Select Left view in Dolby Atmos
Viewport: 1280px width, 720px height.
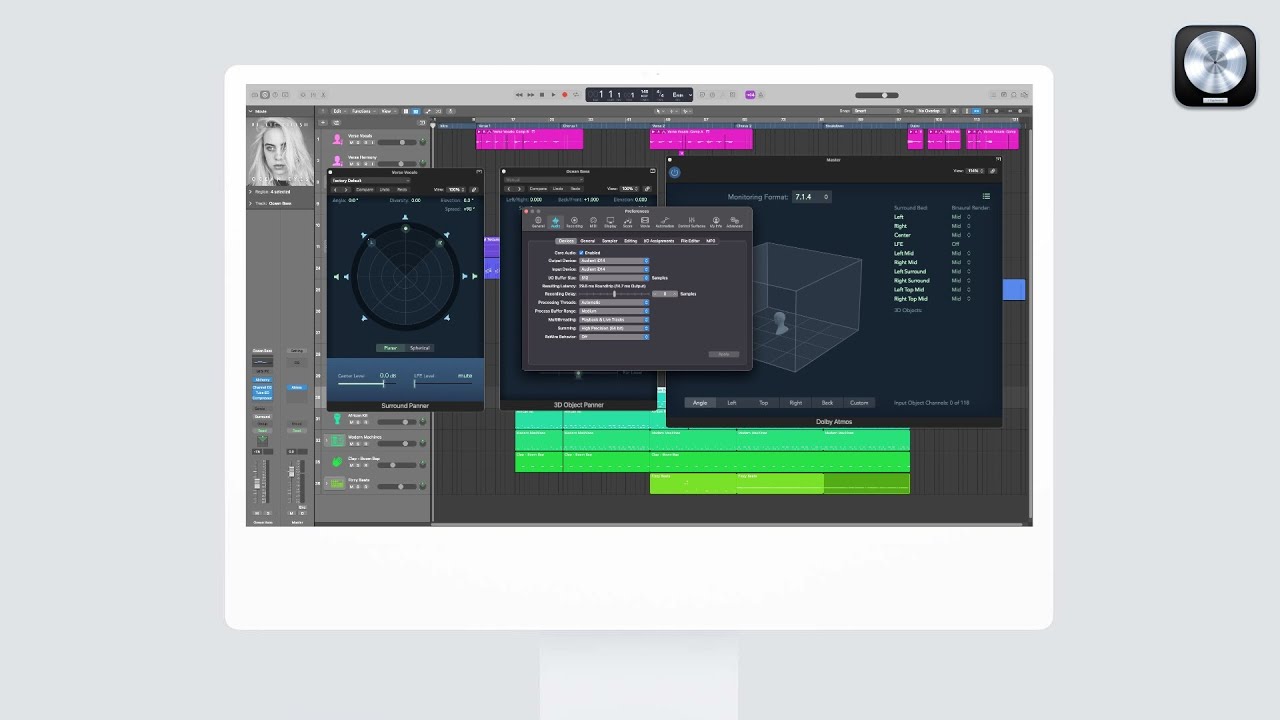click(732, 403)
